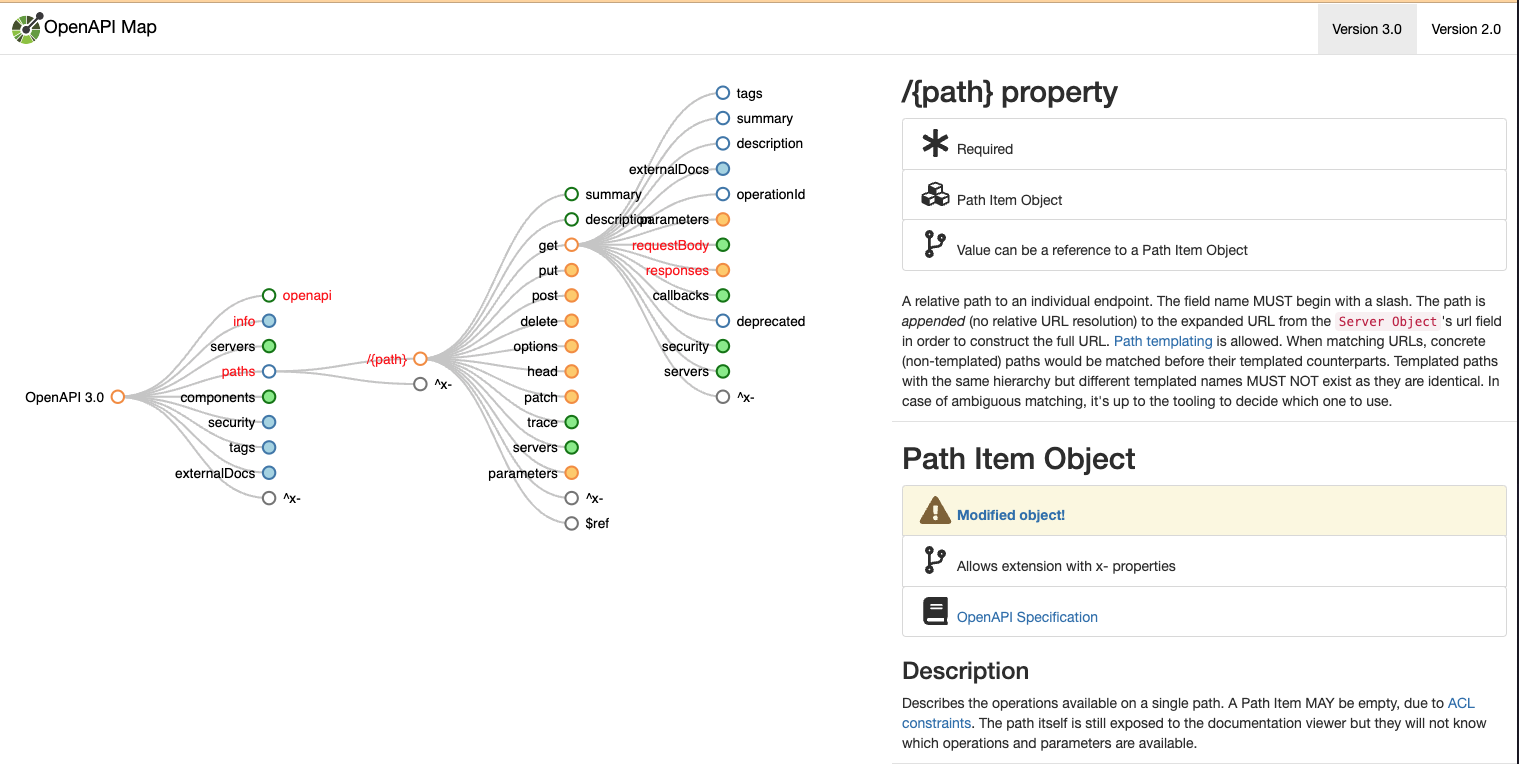The image size is (1519, 764).
Task: Click the branch icon beside reference text
Action: (935, 245)
